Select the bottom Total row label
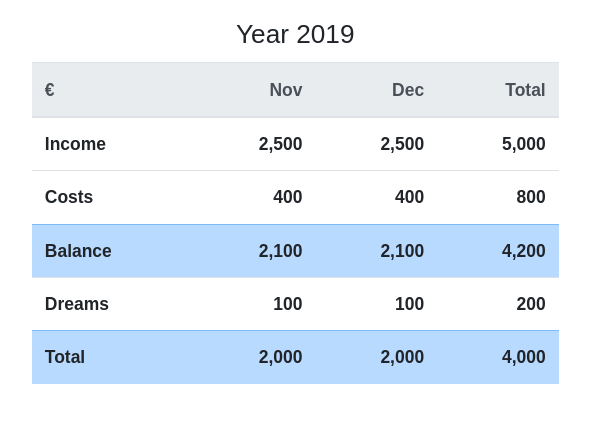The width and height of the screenshot is (592, 421). pyautogui.click(x=65, y=357)
